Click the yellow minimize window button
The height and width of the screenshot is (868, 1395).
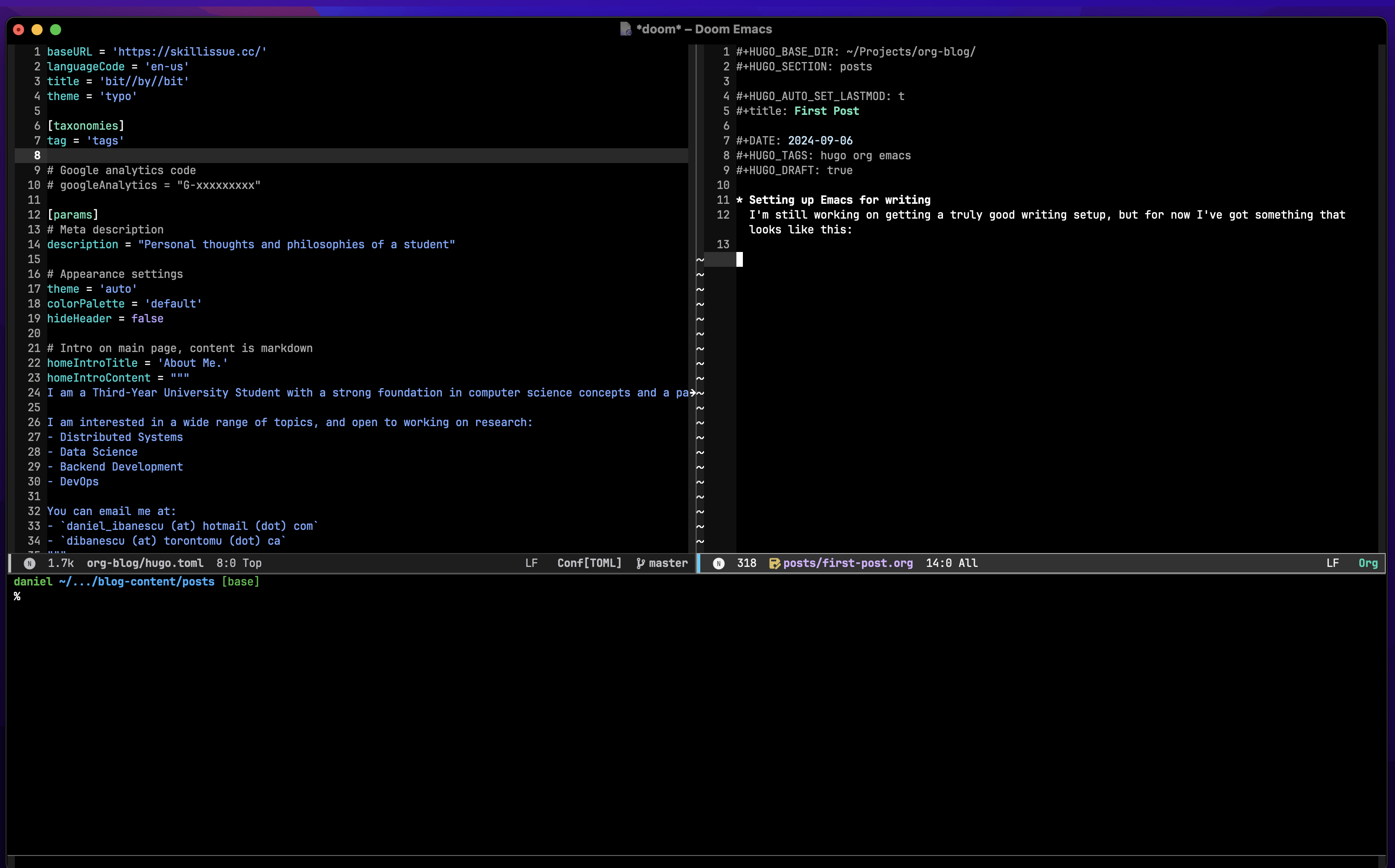(x=38, y=29)
